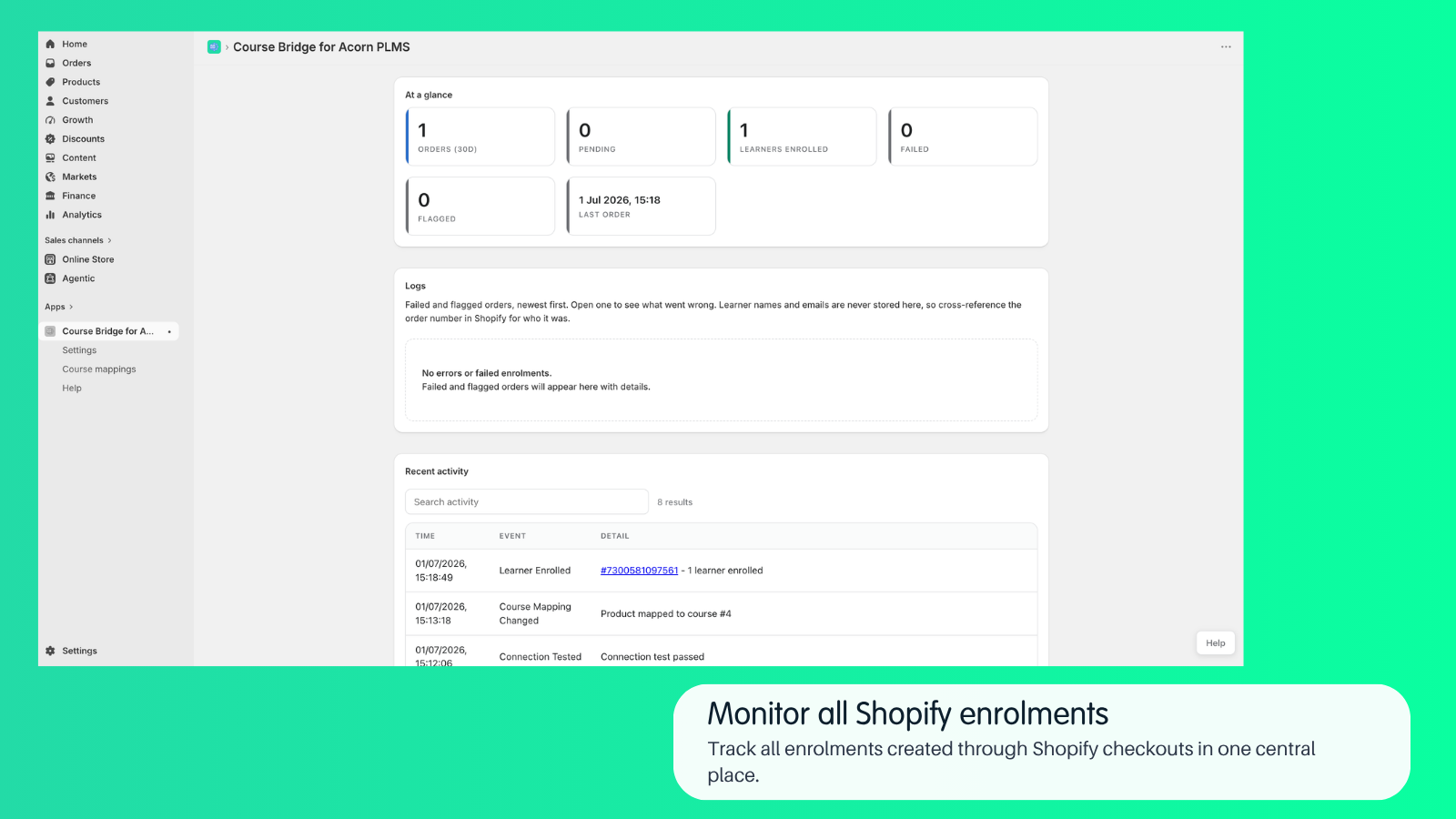The image size is (1456, 819).
Task: Click 'Course Mapping Changed' event cell
Action: tap(535, 613)
